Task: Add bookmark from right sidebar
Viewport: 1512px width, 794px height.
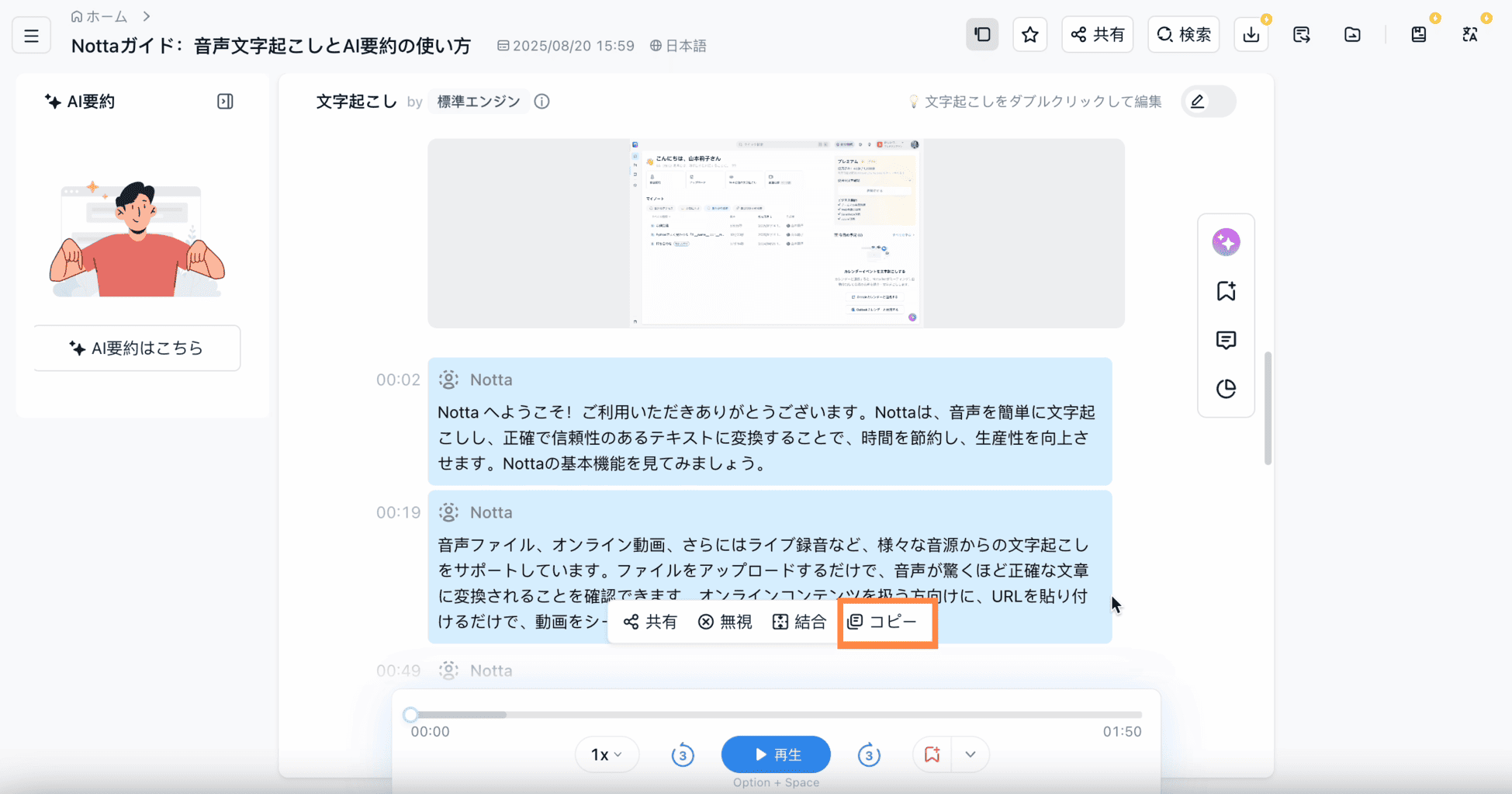Action: click(x=1226, y=291)
